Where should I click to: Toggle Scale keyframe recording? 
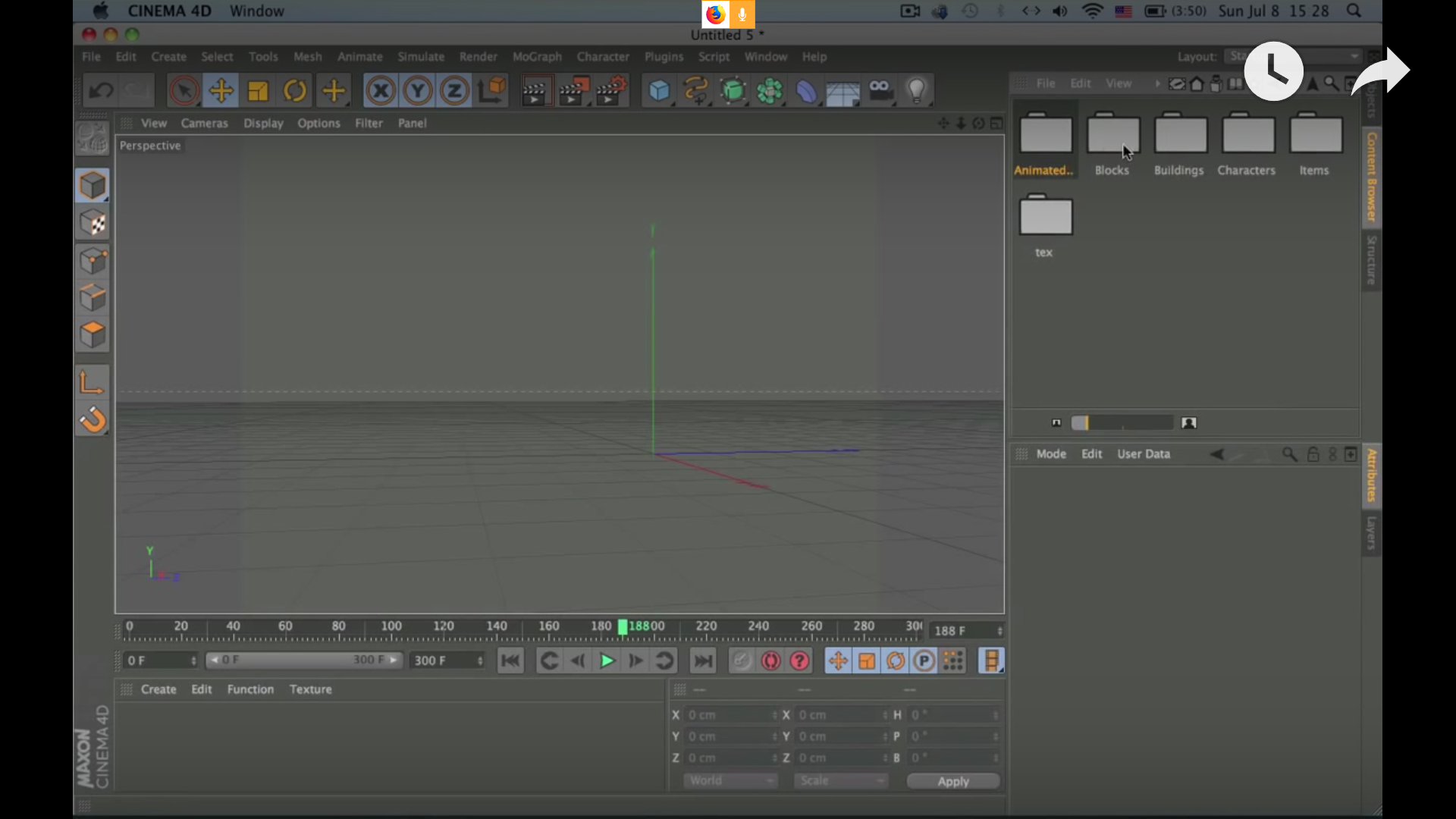[x=867, y=661]
